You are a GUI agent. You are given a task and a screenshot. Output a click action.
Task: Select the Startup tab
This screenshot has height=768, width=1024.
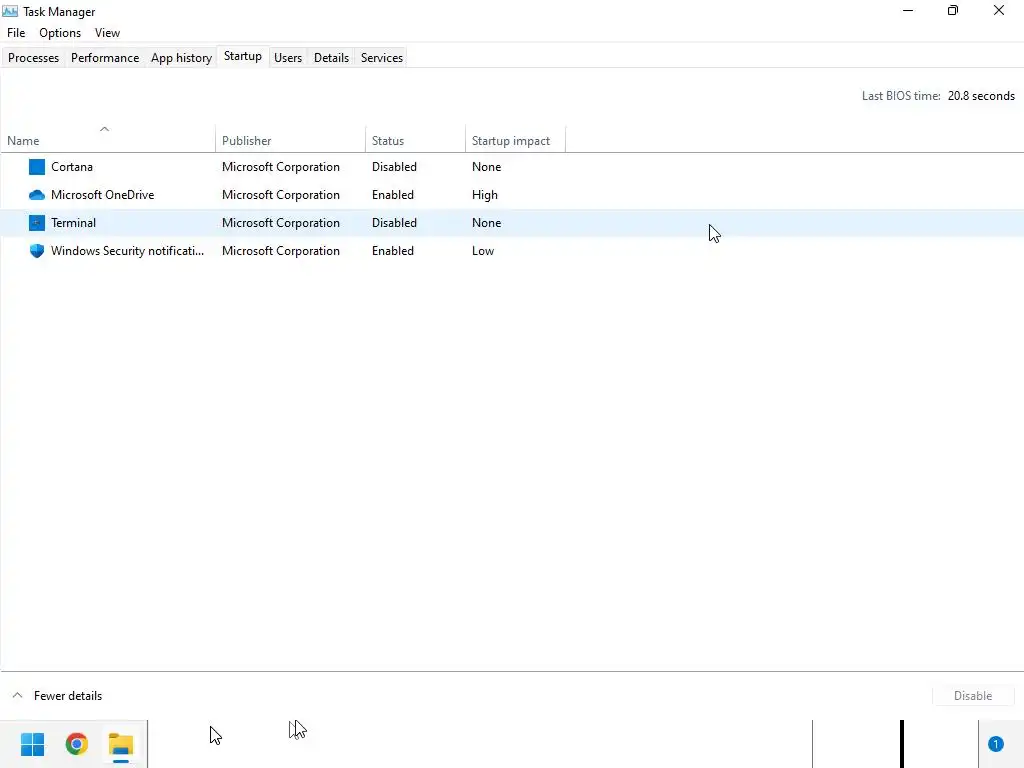tap(243, 56)
